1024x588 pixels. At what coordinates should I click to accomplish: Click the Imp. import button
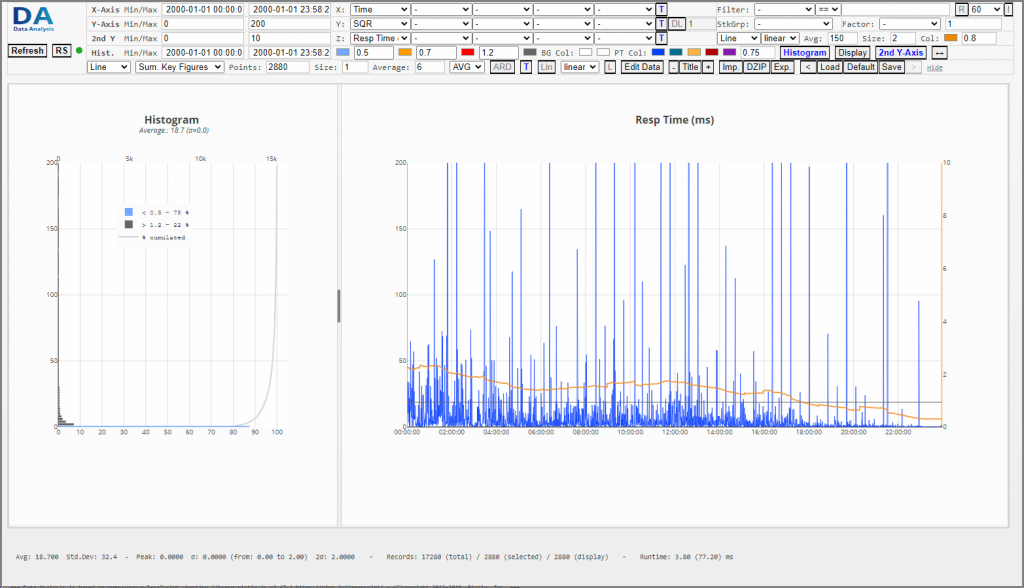[730, 67]
